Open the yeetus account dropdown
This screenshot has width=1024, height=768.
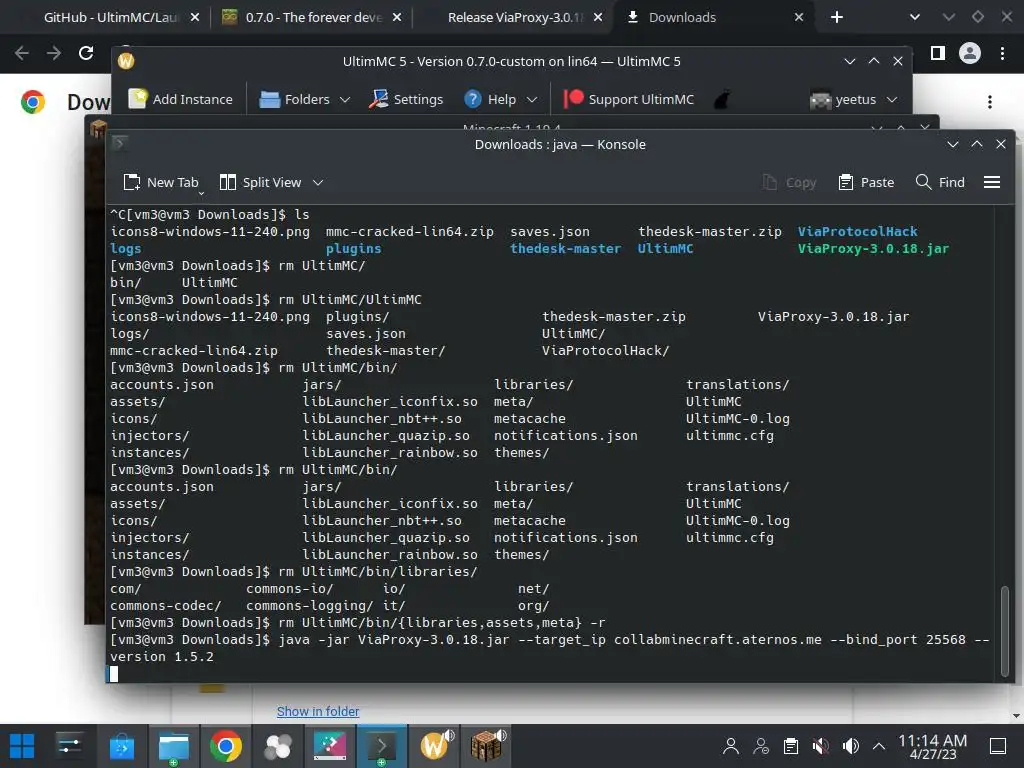[853, 99]
